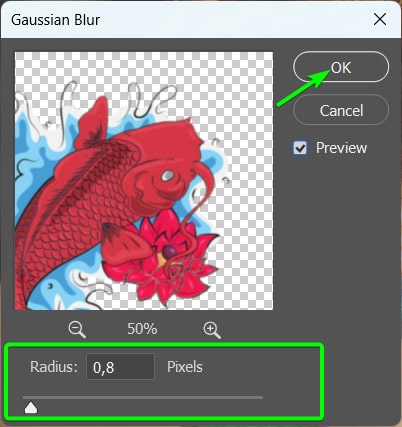Click the koi fish eye in the preview
This screenshot has width=402, height=427.
point(167,175)
